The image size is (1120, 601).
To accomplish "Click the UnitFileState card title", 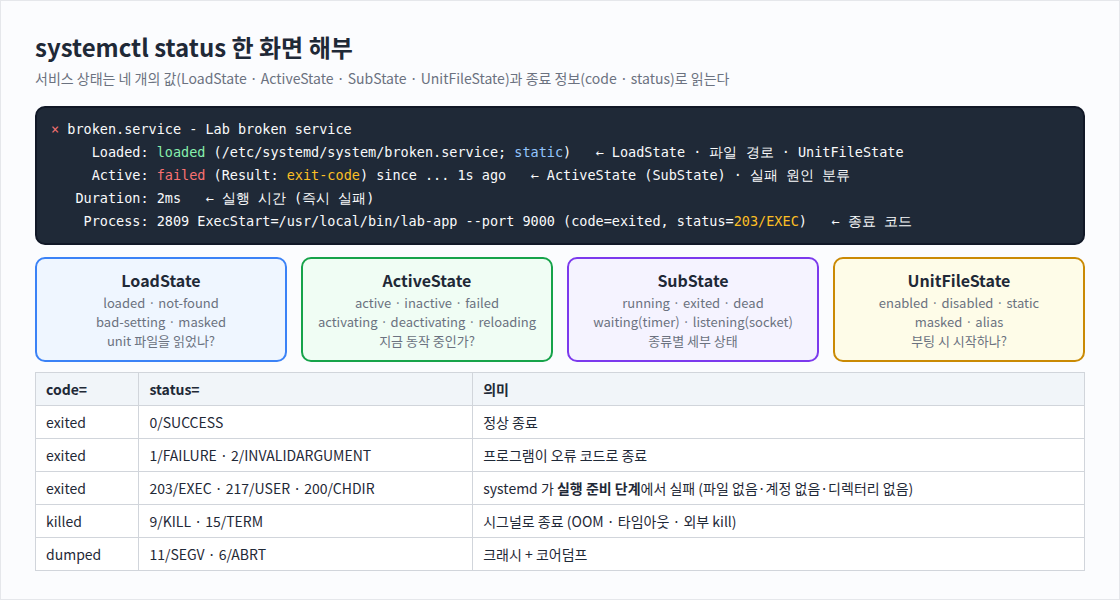I will tap(959, 281).
